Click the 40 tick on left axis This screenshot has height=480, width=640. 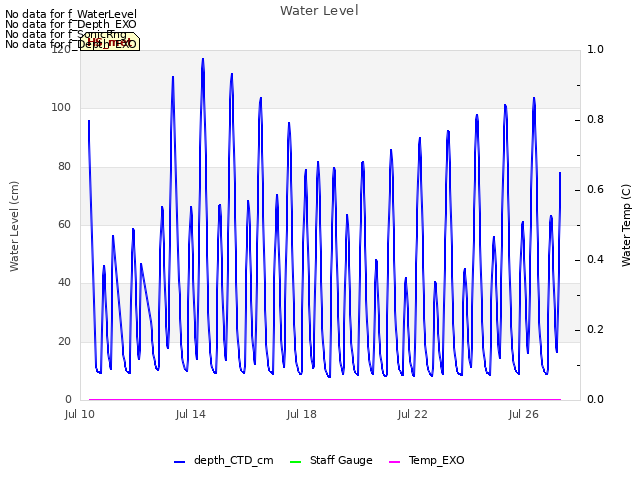(x=64, y=282)
